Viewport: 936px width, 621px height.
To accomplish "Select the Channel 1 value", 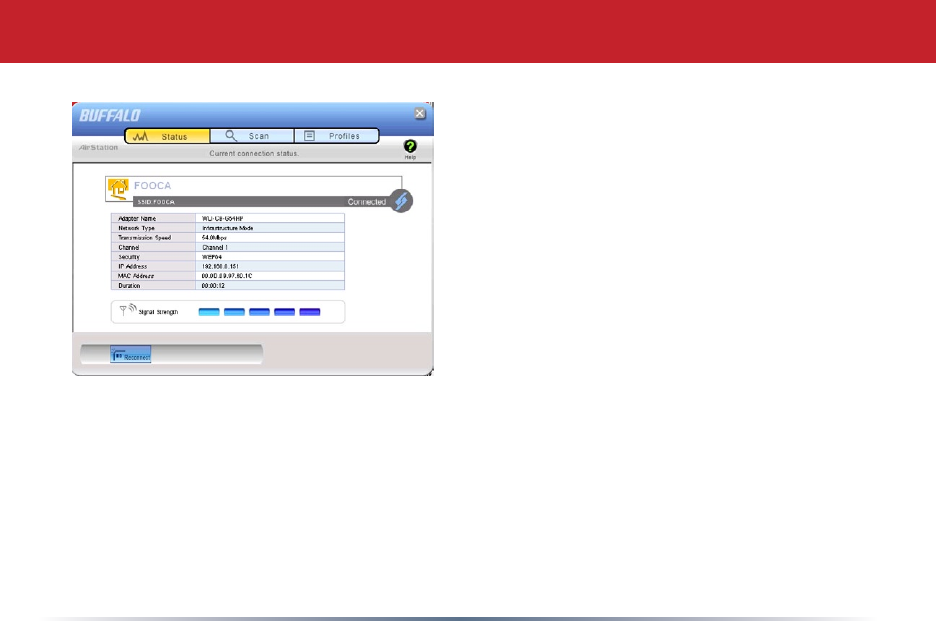I will click(215, 247).
